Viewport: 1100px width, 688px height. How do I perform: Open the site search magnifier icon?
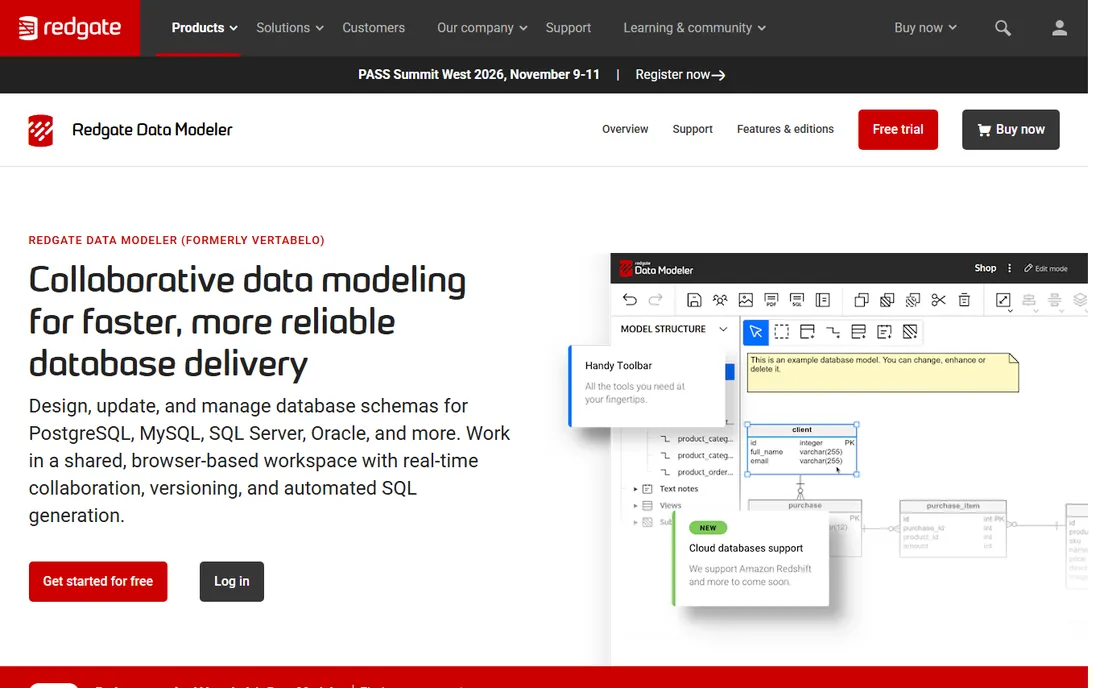click(x=1002, y=28)
